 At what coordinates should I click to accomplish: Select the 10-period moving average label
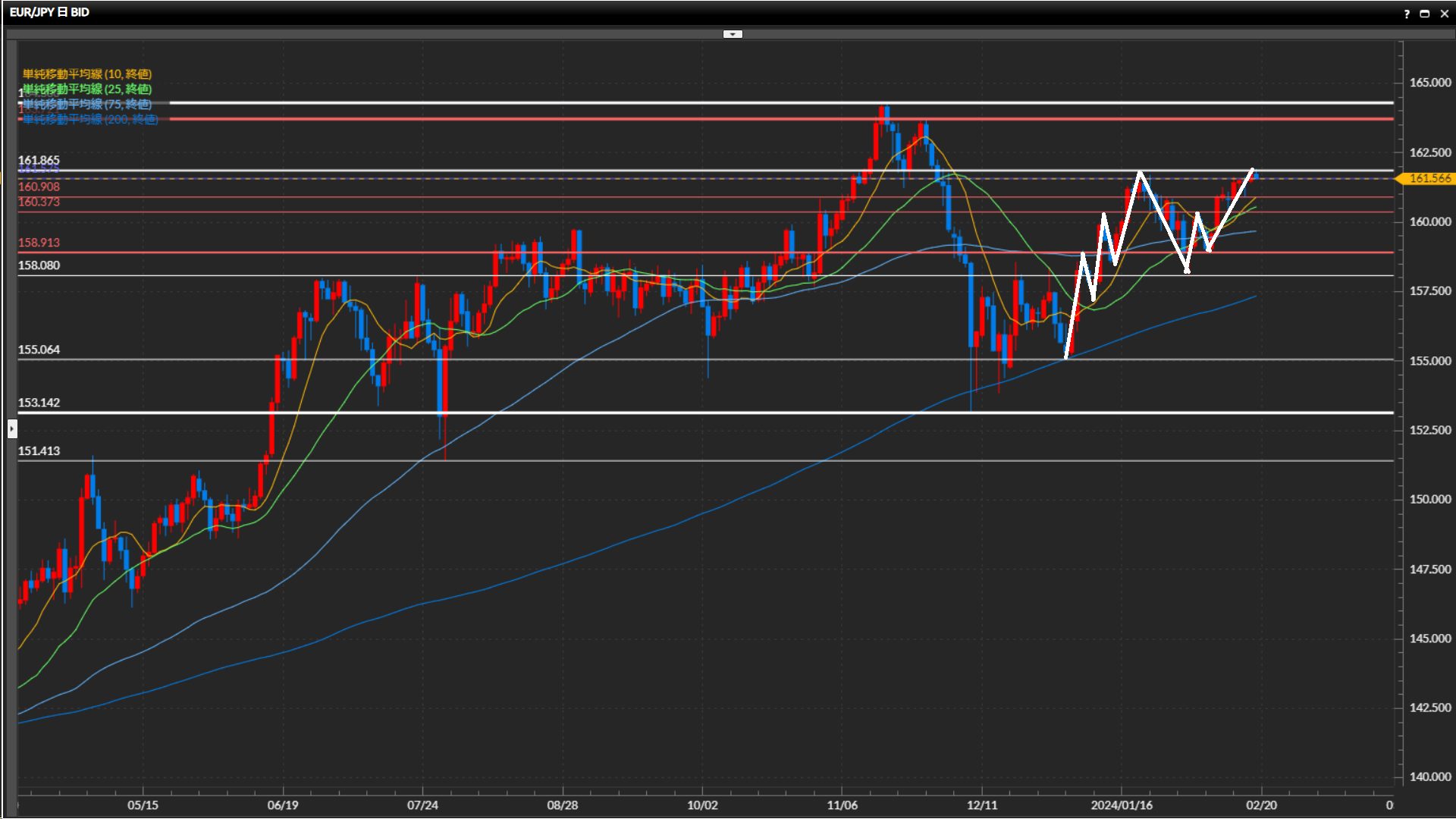click(87, 74)
